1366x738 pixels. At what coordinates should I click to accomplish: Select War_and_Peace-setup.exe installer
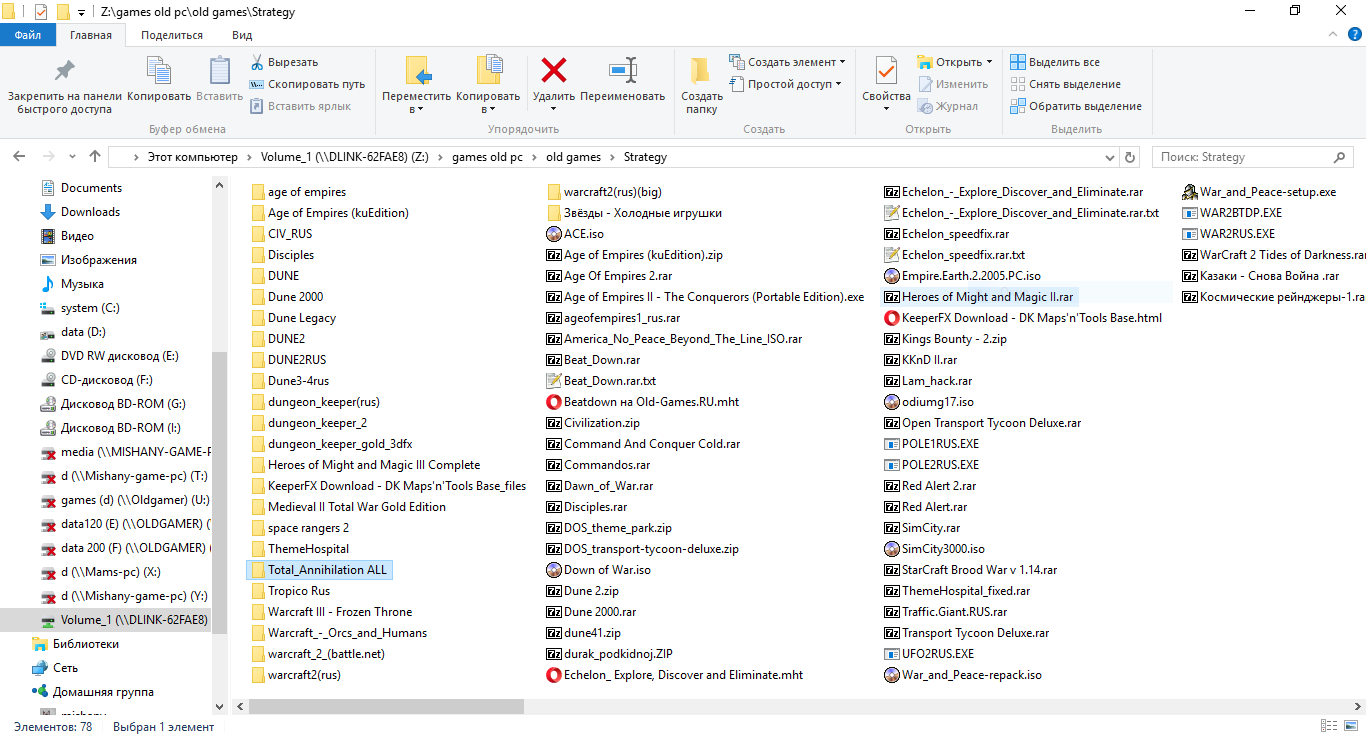pos(1259,192)
